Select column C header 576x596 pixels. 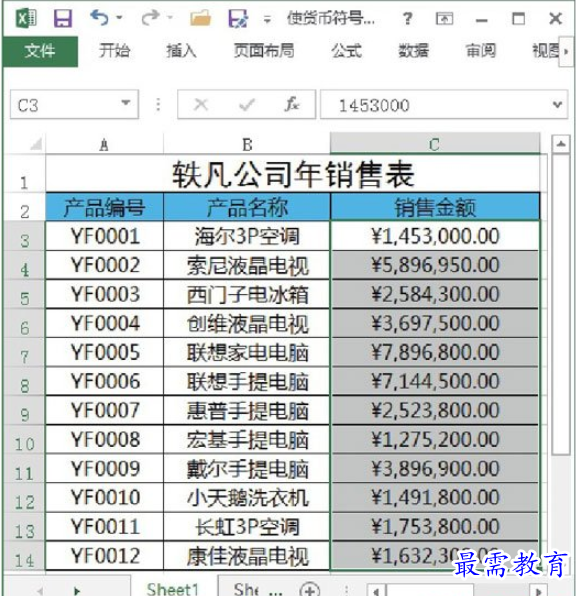coord(435,144)
